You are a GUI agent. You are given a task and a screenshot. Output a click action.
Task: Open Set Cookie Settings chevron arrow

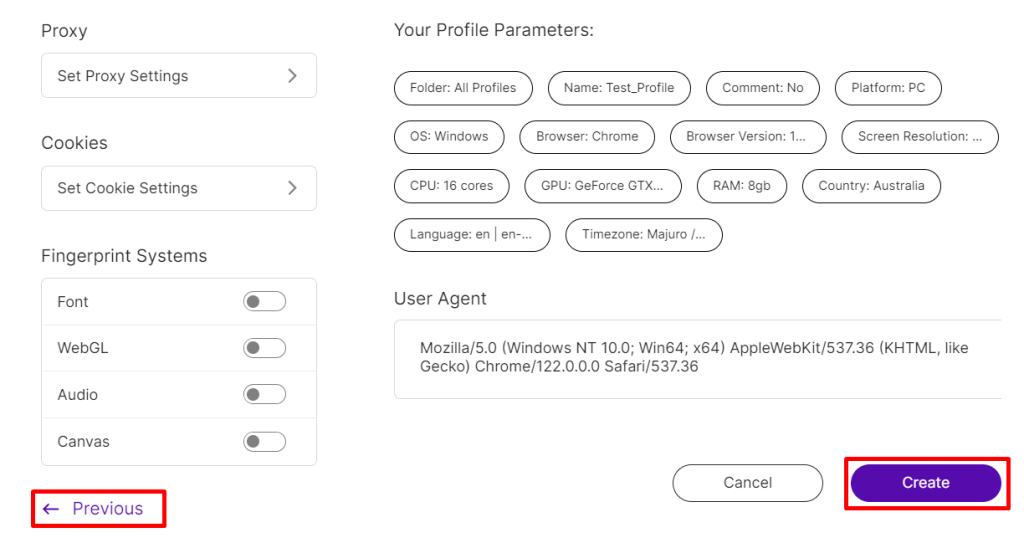click(x=293, y=188)
